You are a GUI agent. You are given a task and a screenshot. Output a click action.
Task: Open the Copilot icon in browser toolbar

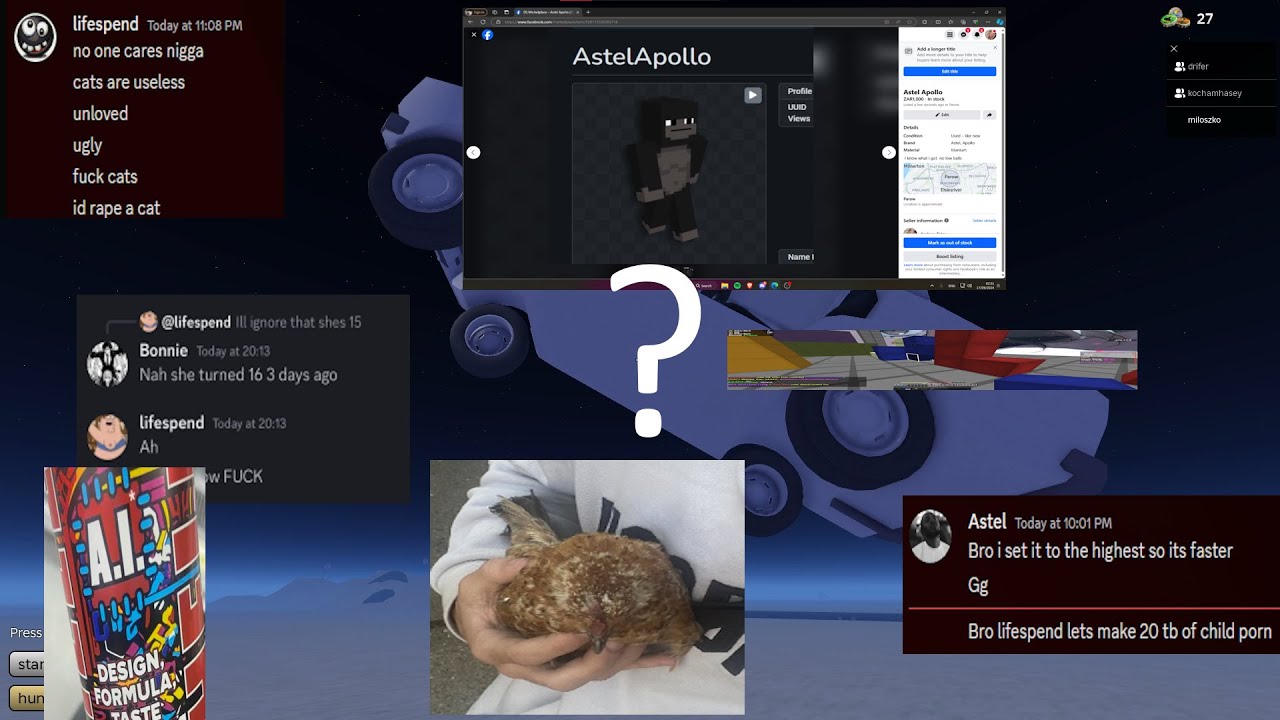click(x=999, y=22)
